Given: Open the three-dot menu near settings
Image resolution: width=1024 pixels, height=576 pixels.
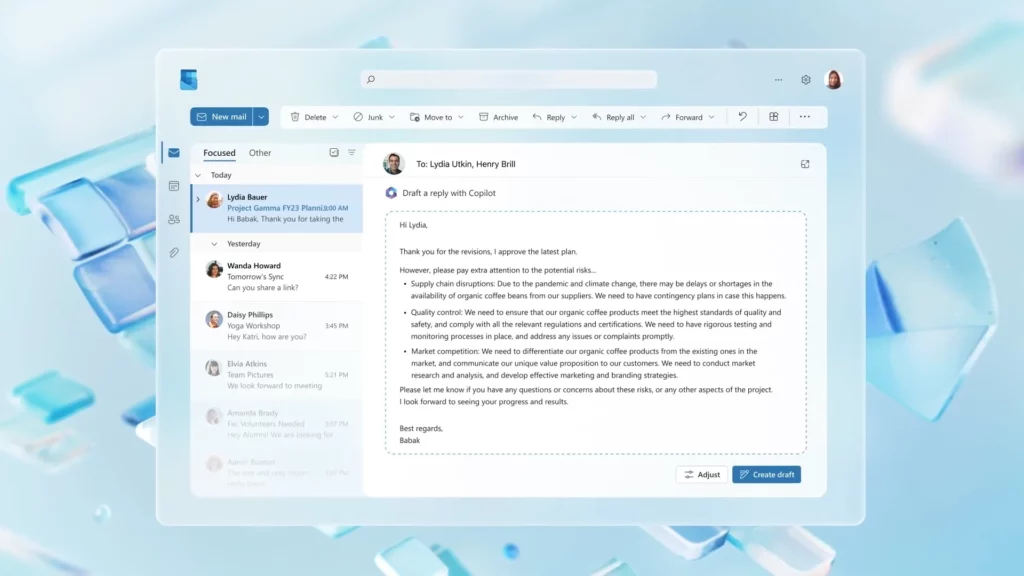Looking at the screenshot, I should point(778,80).
